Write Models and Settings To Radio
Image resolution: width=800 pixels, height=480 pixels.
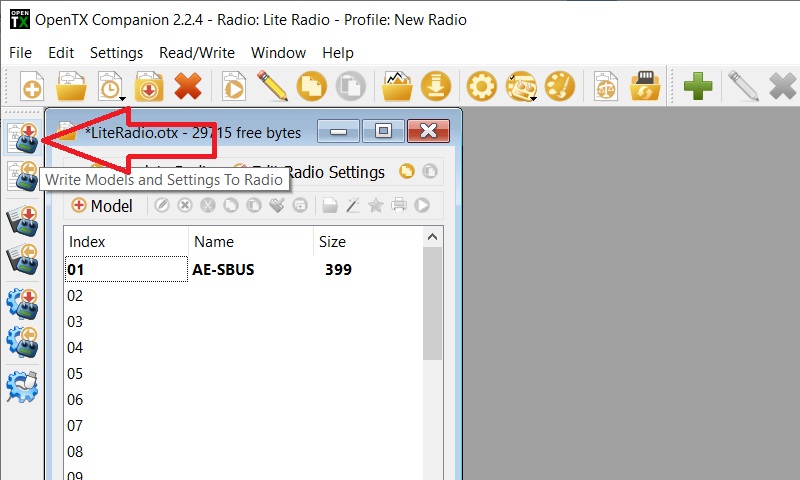[x=23, y=138]
